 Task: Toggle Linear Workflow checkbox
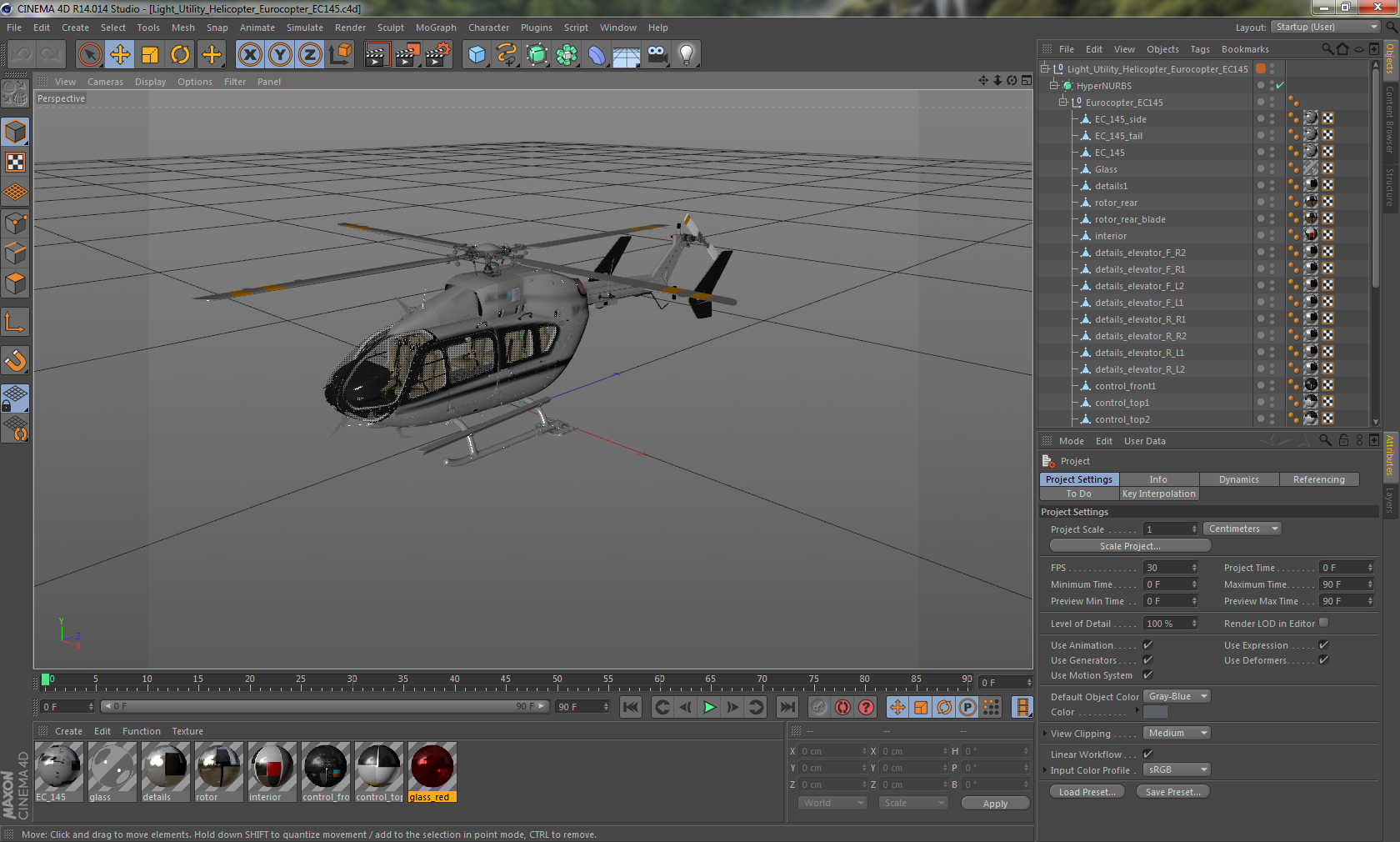pyautogui.click(x=1147, y=754)
